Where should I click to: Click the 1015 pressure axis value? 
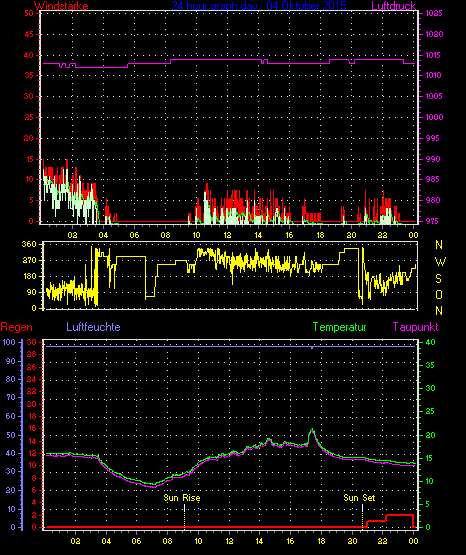click(x=434, y=55)
